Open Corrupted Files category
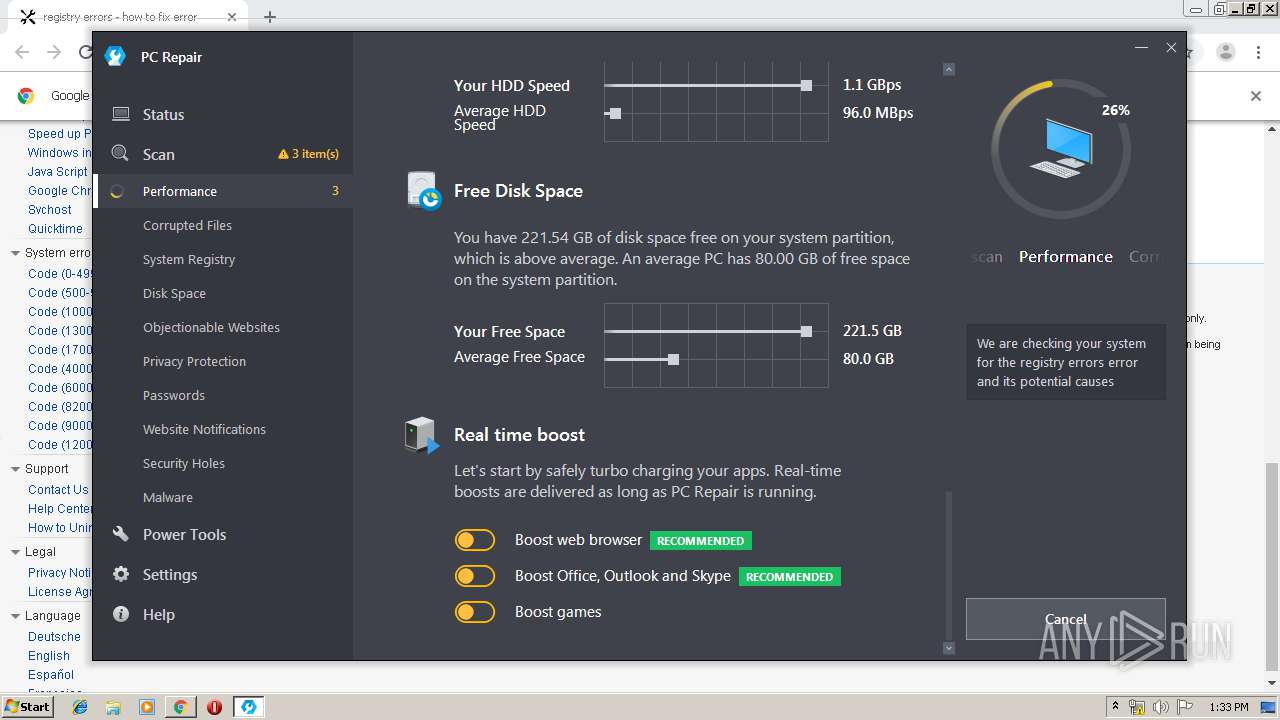 (187, 225)
